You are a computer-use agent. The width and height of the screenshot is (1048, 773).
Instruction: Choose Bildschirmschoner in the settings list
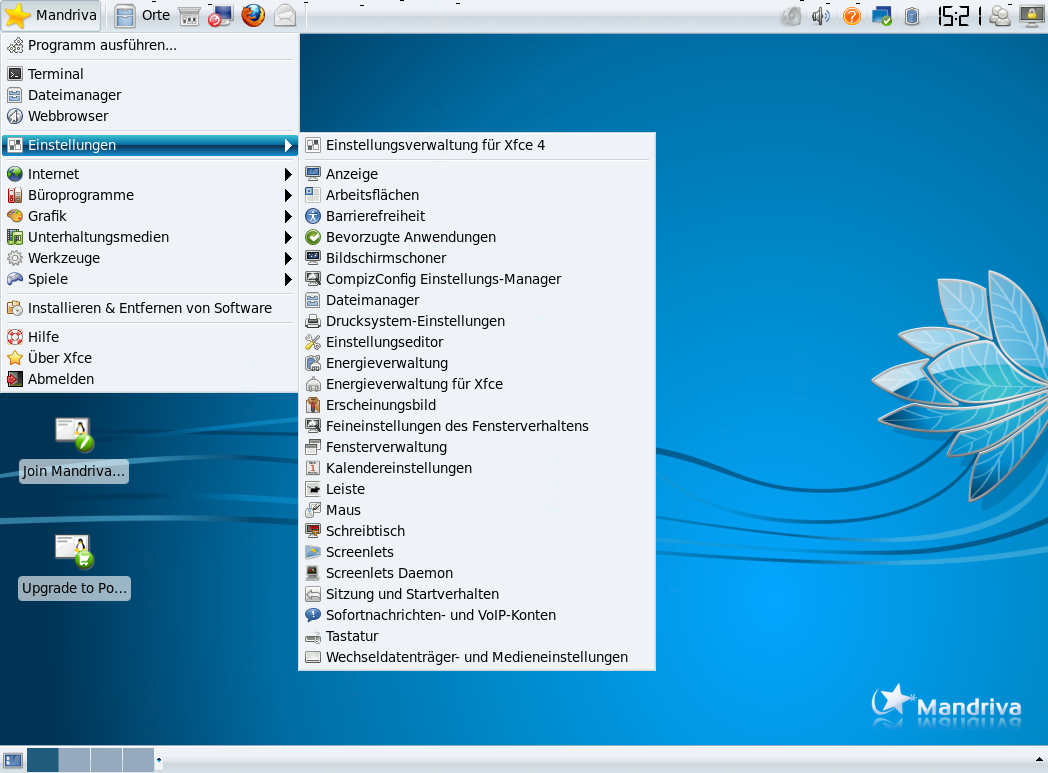[x=386, y=258]
